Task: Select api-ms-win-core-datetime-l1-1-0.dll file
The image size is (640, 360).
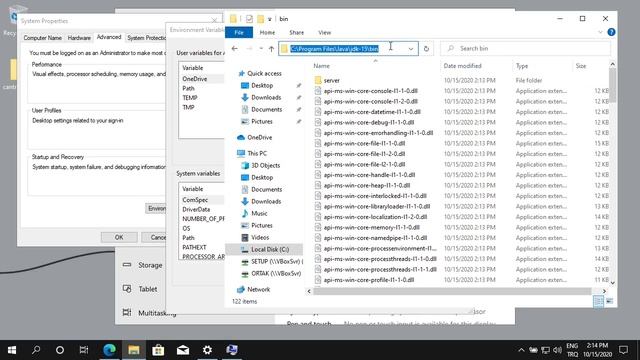Action: click(x=372, y=112)
